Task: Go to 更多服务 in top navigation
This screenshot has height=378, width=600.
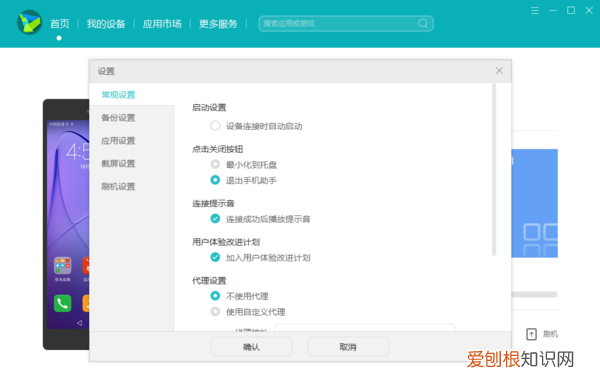Action: click(218, 24)
